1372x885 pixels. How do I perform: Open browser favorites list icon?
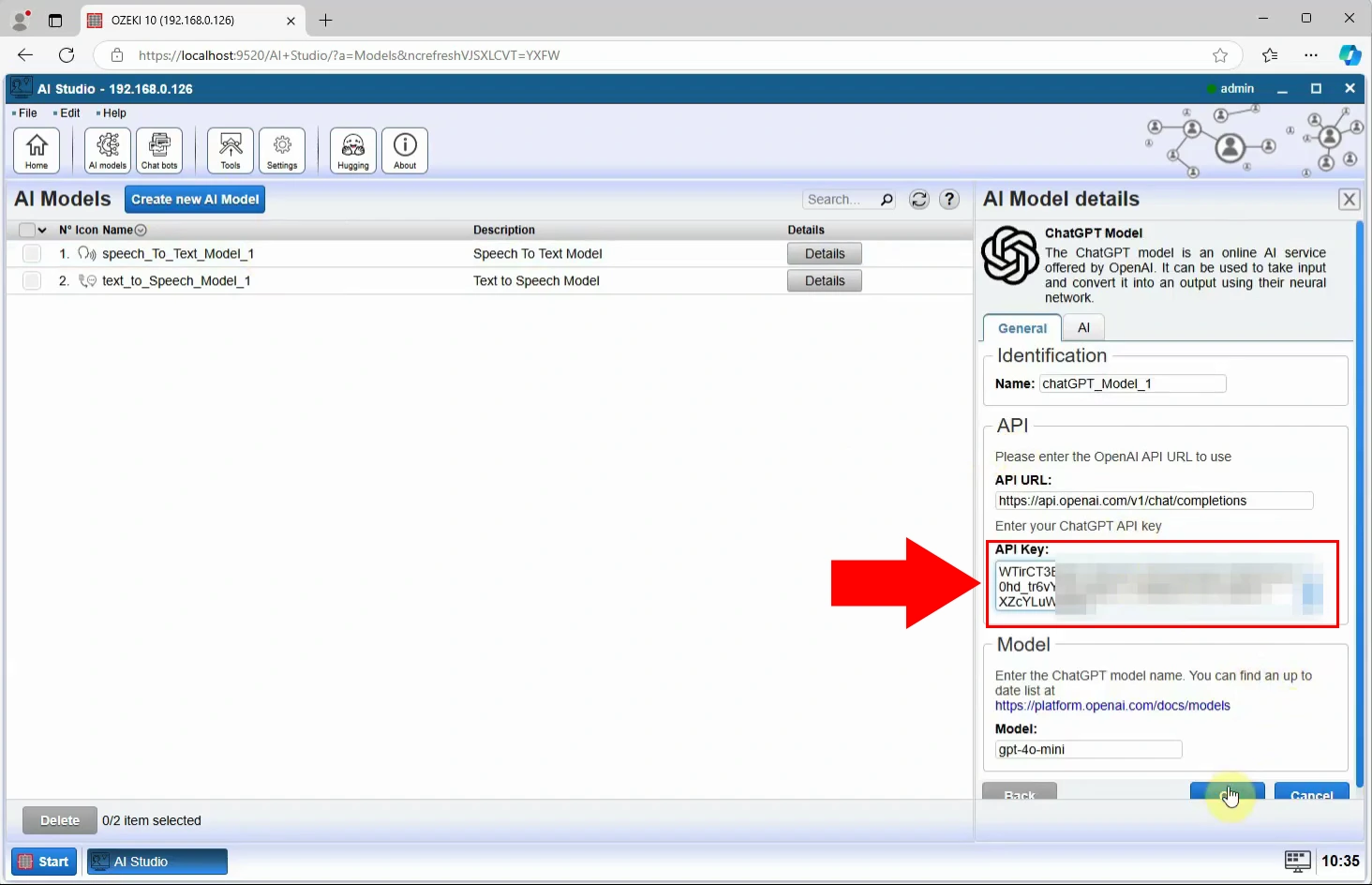[x=1270, y=55]
